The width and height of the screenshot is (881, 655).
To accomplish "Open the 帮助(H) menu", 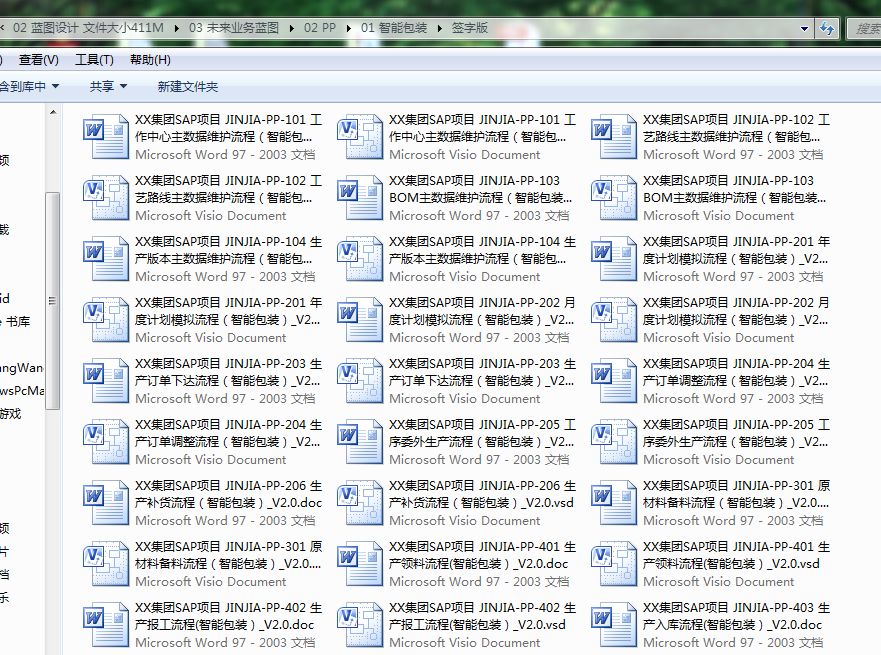I will 150,60.
